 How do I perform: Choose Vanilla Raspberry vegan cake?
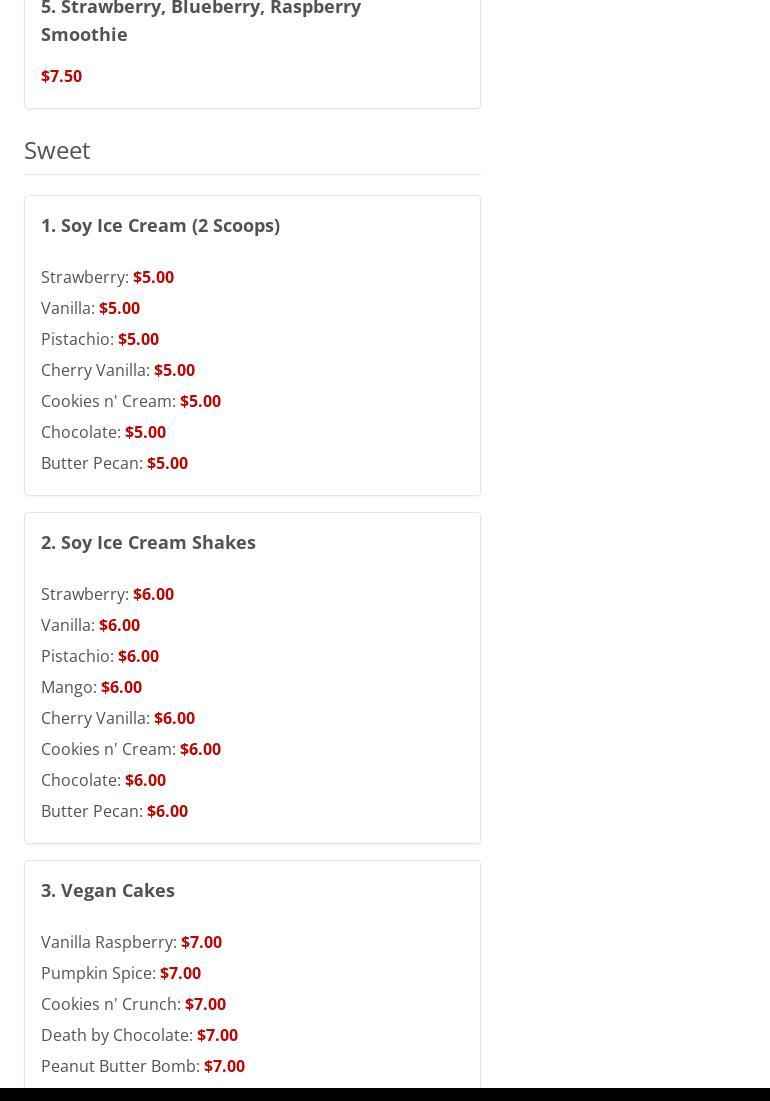[x=131, y=942]
